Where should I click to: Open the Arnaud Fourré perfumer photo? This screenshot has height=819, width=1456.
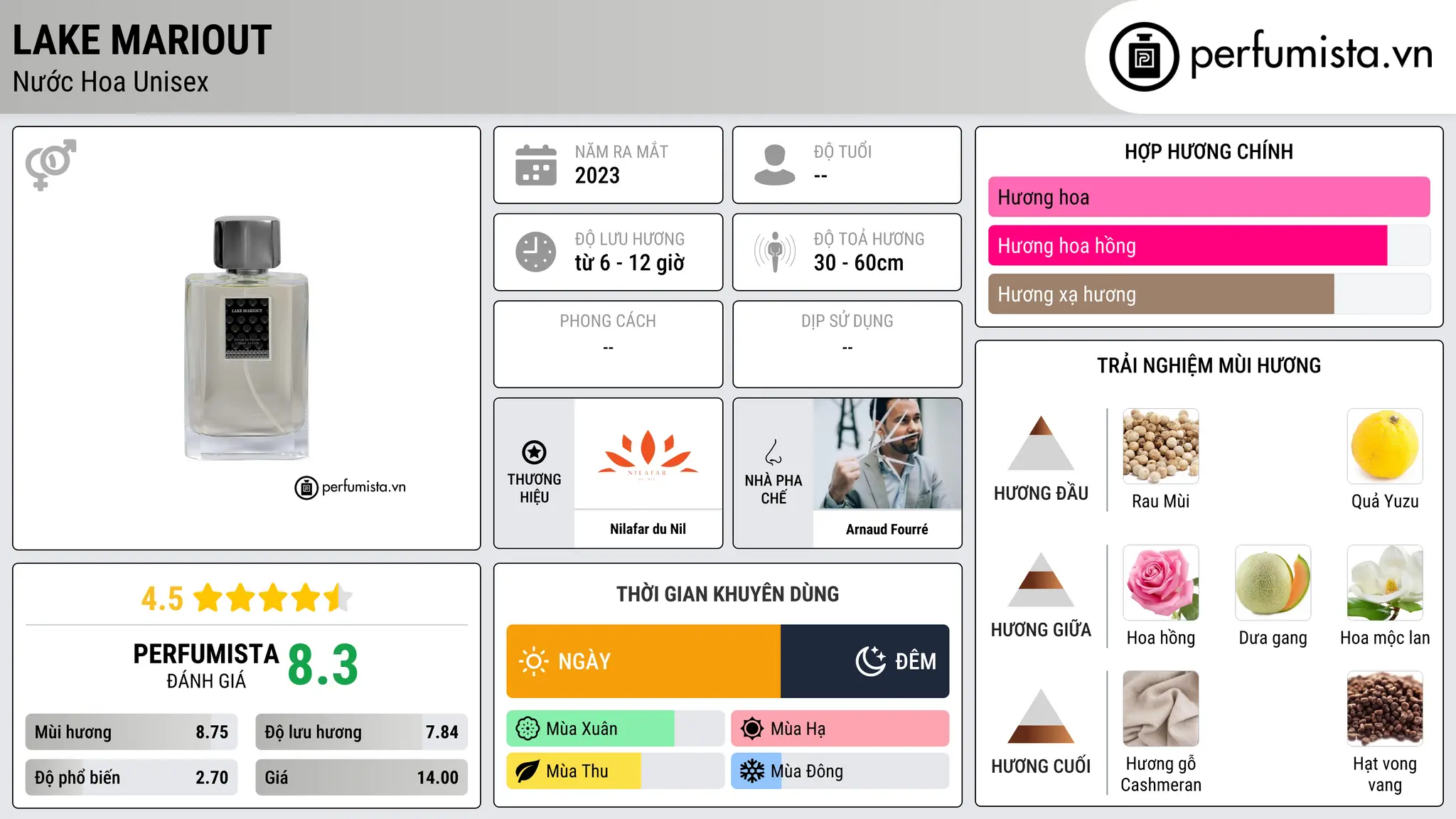pyautogui.click(x=887, y=454)
